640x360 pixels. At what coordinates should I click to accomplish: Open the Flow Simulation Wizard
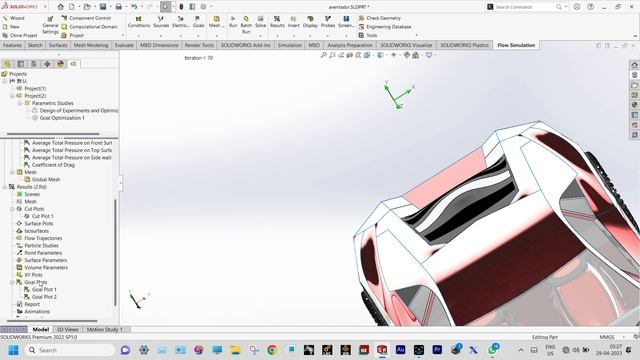coord(14,18)
